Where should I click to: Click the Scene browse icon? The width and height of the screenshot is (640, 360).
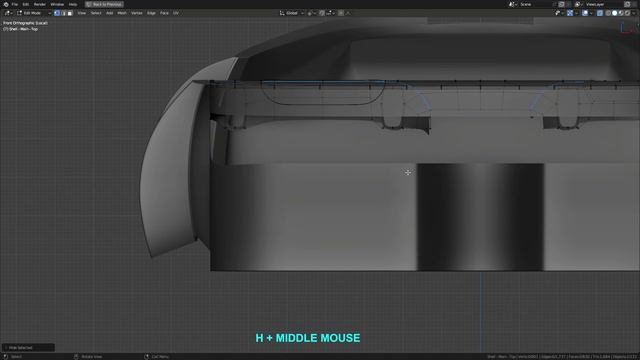513,4
